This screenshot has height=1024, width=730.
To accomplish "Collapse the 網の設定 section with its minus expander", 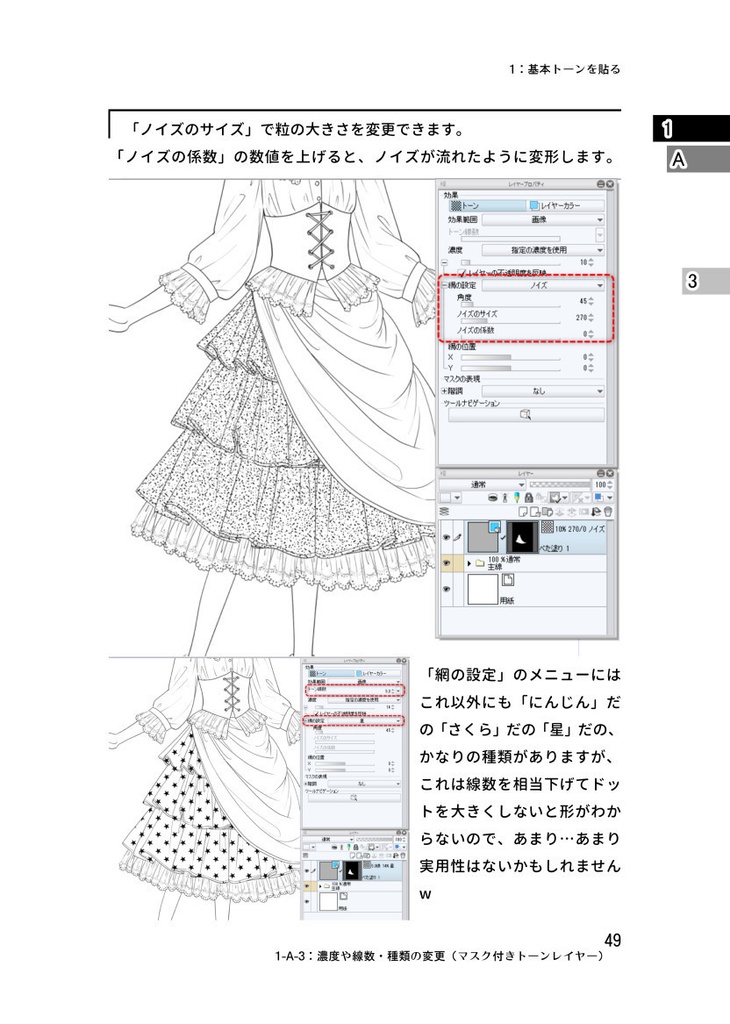I will [x=444, y=285].
